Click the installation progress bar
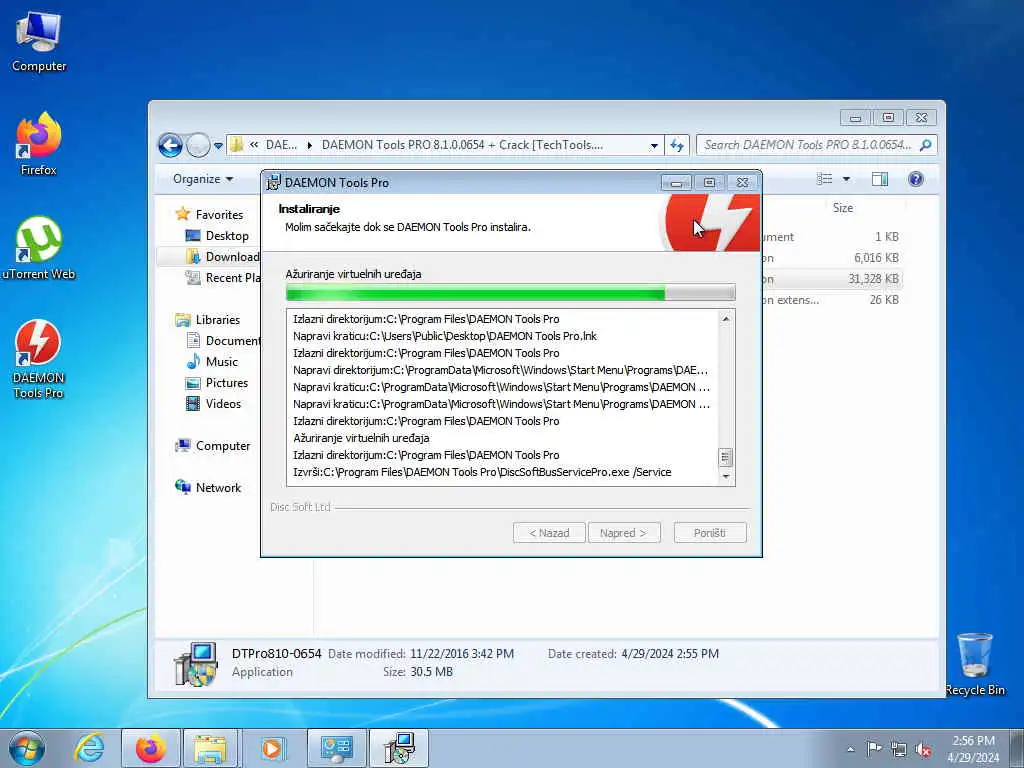Screen dimensions: 1024x768 coord(510,293)
